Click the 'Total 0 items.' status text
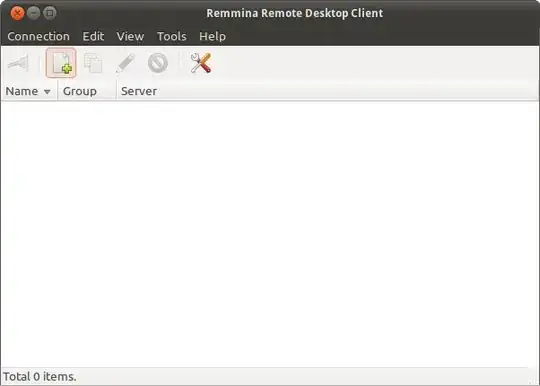This screenshot has height=386, width=540. click(x=40, y=377)
